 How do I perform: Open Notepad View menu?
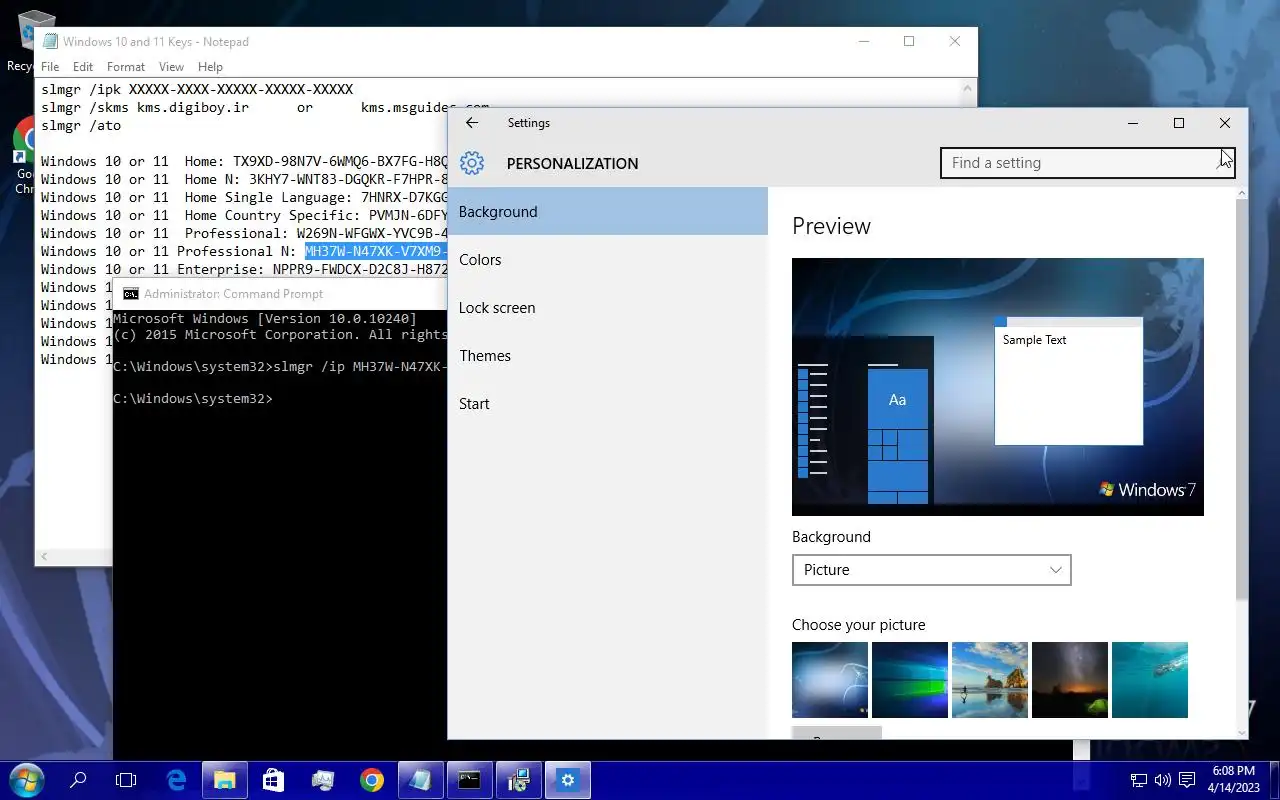(x=171, y=67)
